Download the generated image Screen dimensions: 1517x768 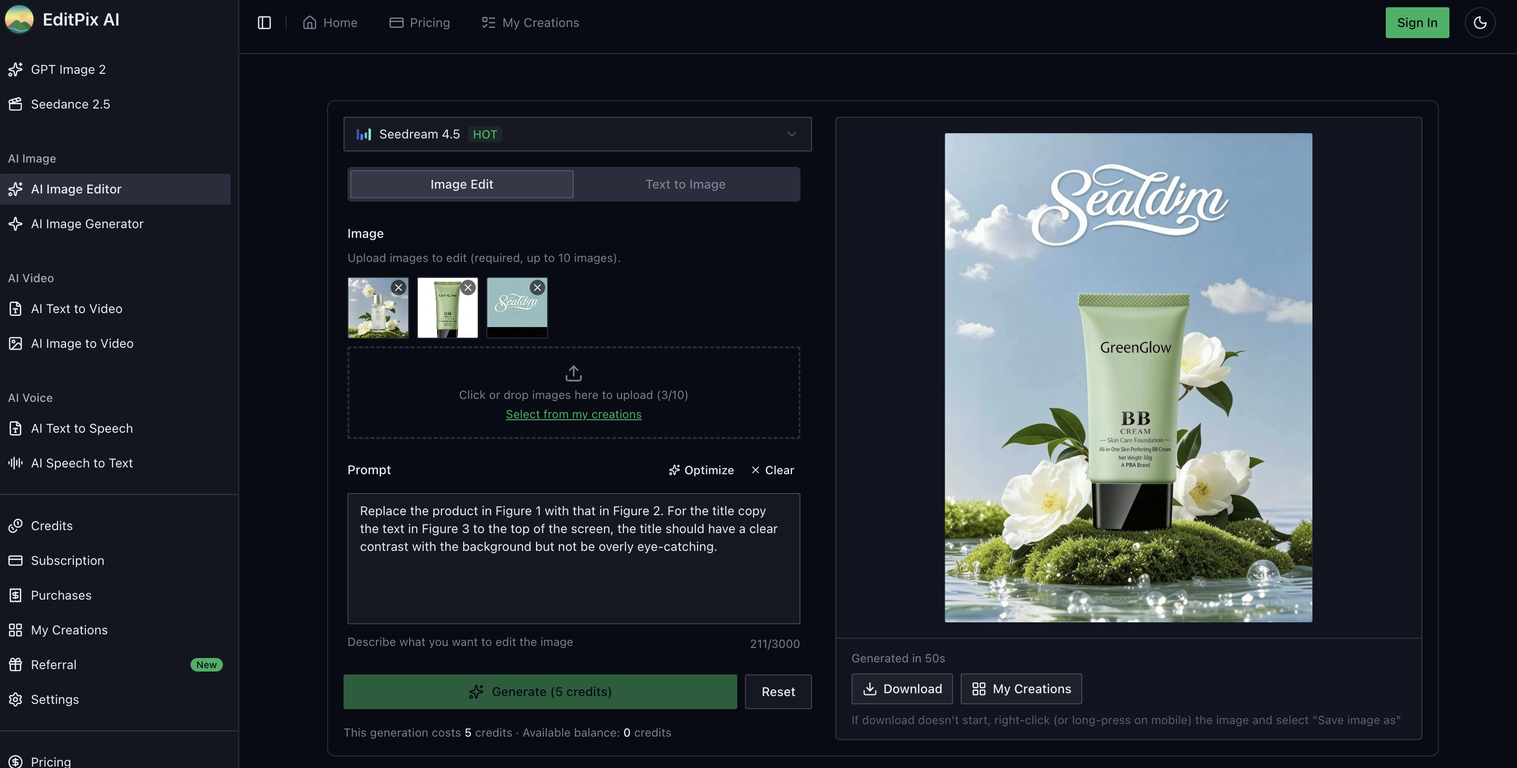coord(902,689)
